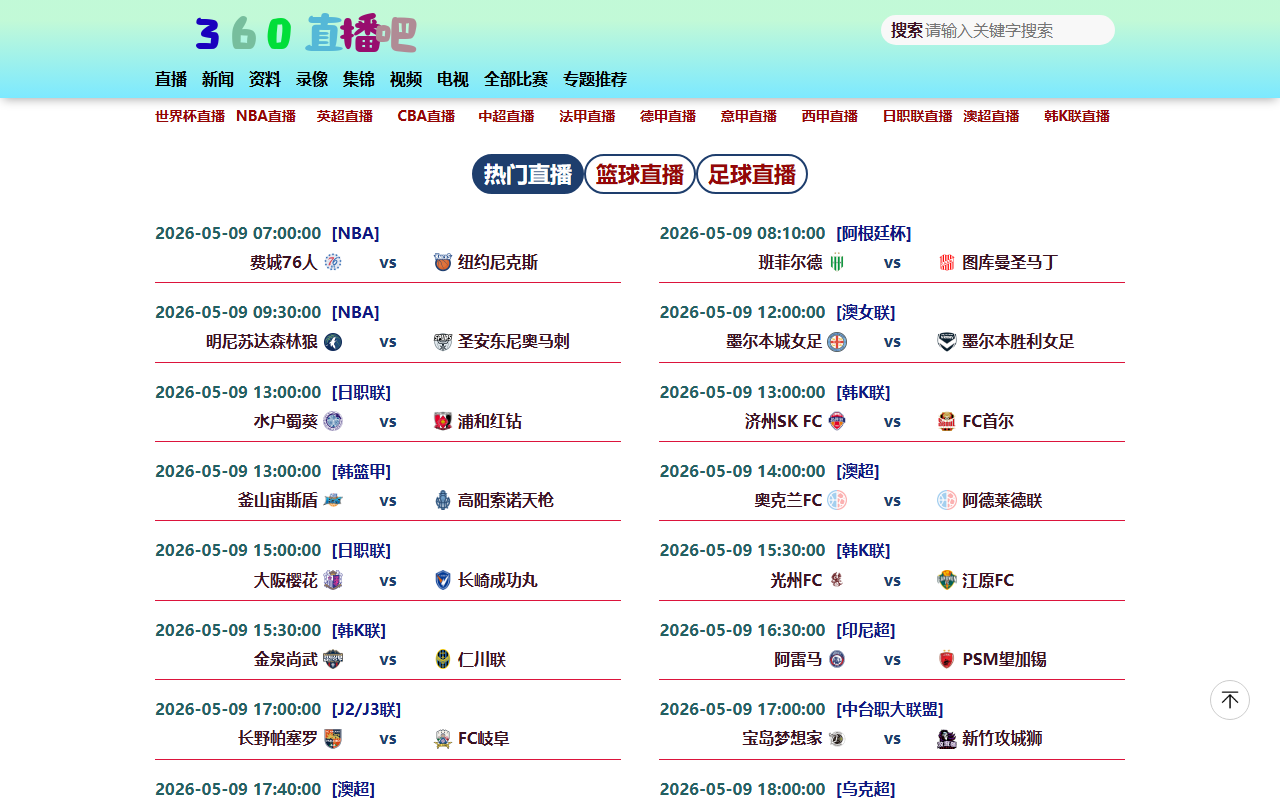Open the 意甲直播 link
This screenshot has height=800, width=1280.
pyautogui.click(x=749, y=116)
